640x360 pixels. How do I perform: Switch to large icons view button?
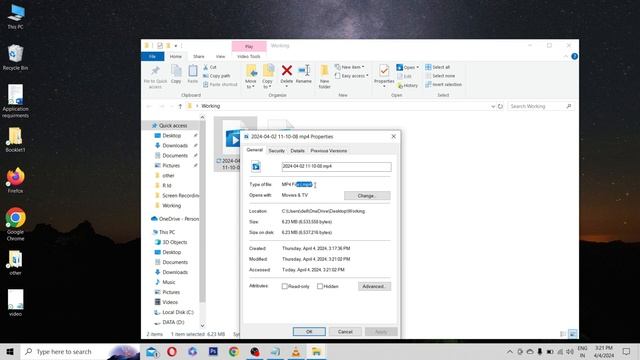[x=573, y=334]
